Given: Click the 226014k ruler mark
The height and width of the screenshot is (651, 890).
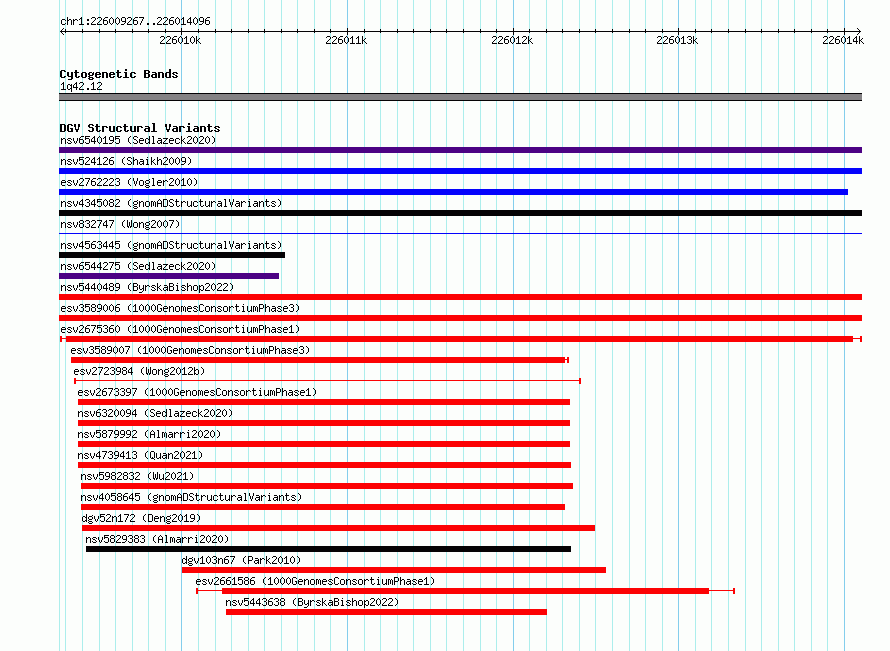Looking at the screenshot, I should click(843, 40).
